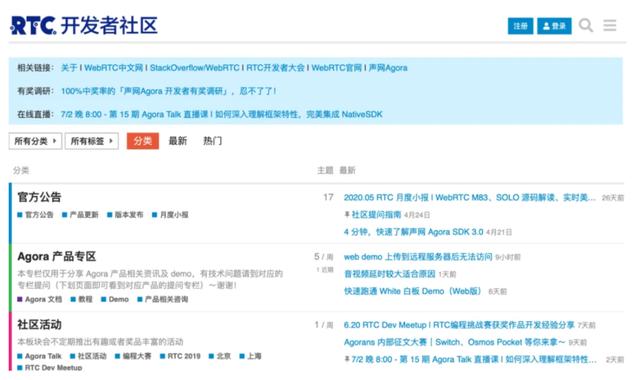Select the 上海 subcategory tag
The height and width of the screenshot is (380, 640).
pyautogui.click(x=250, y=356)
